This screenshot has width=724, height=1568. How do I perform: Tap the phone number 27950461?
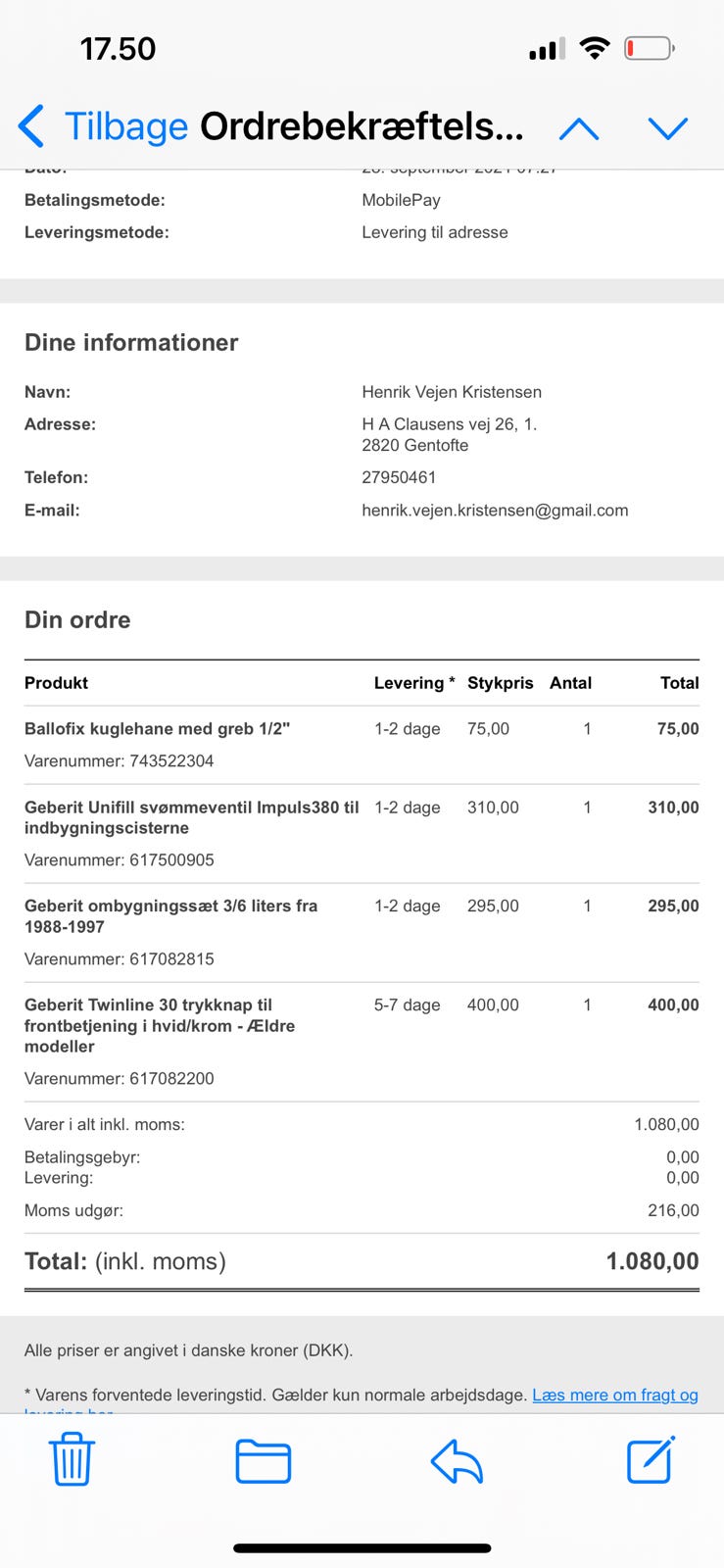399,477
